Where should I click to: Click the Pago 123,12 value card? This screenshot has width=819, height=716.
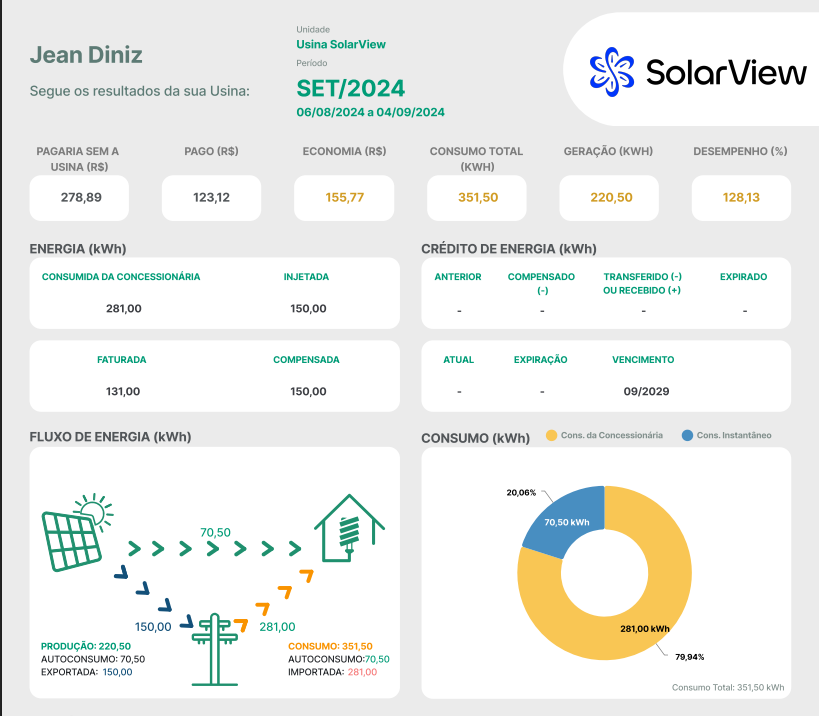pos(211,197)
